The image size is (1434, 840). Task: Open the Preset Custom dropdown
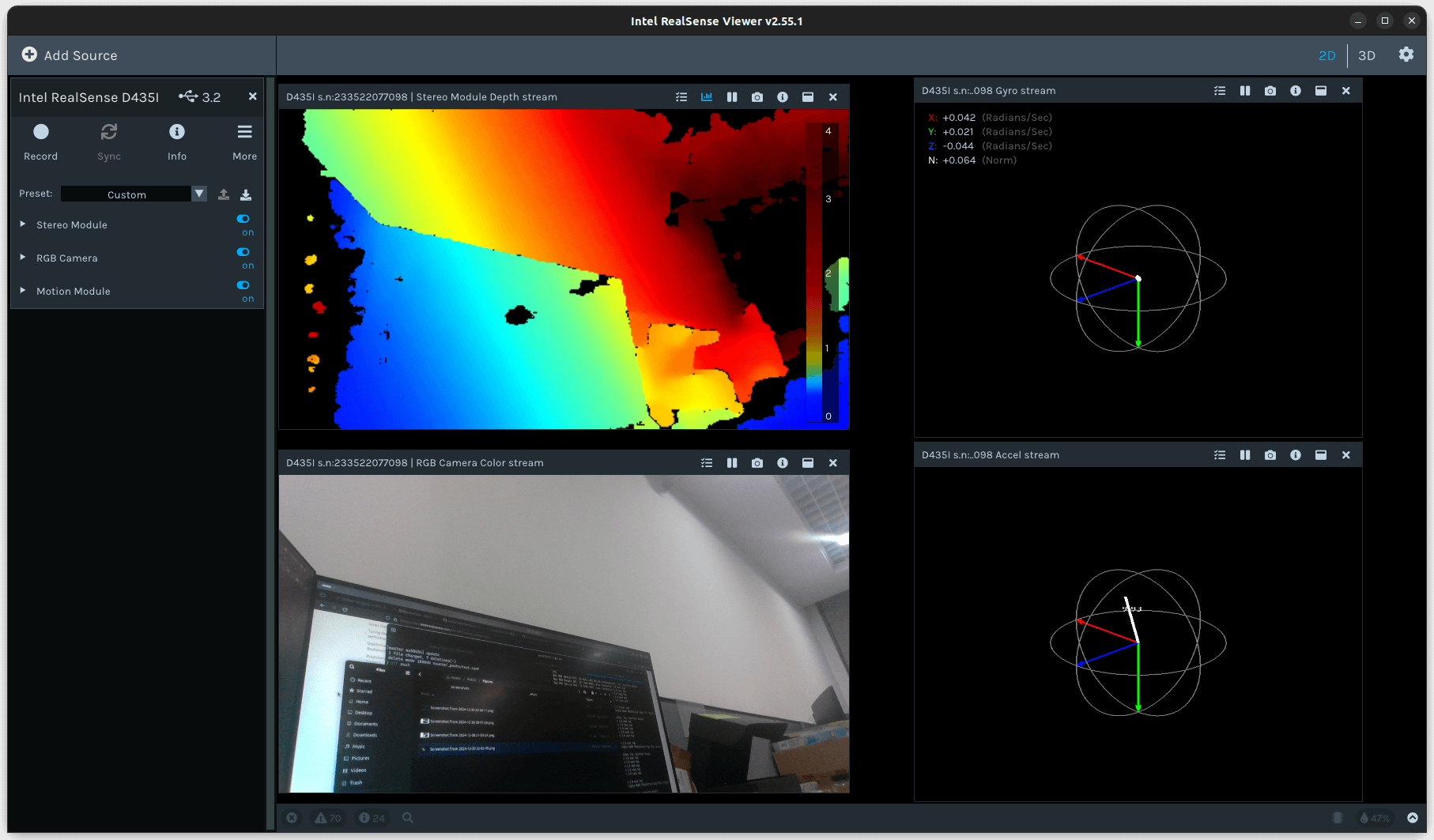(x=134, y=194)
